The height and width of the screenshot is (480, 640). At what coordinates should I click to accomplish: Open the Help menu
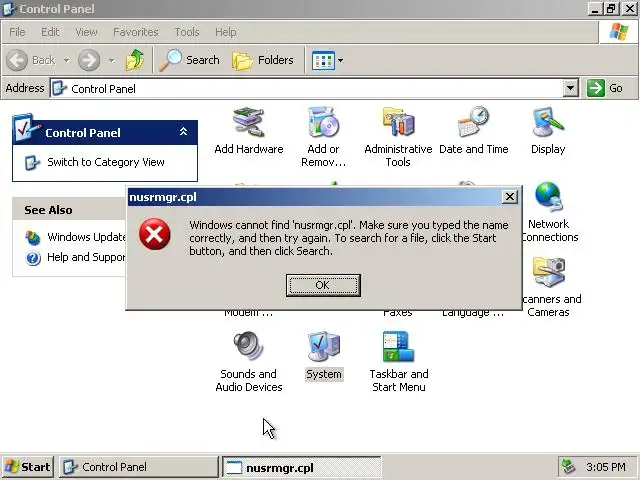(225, 32)
